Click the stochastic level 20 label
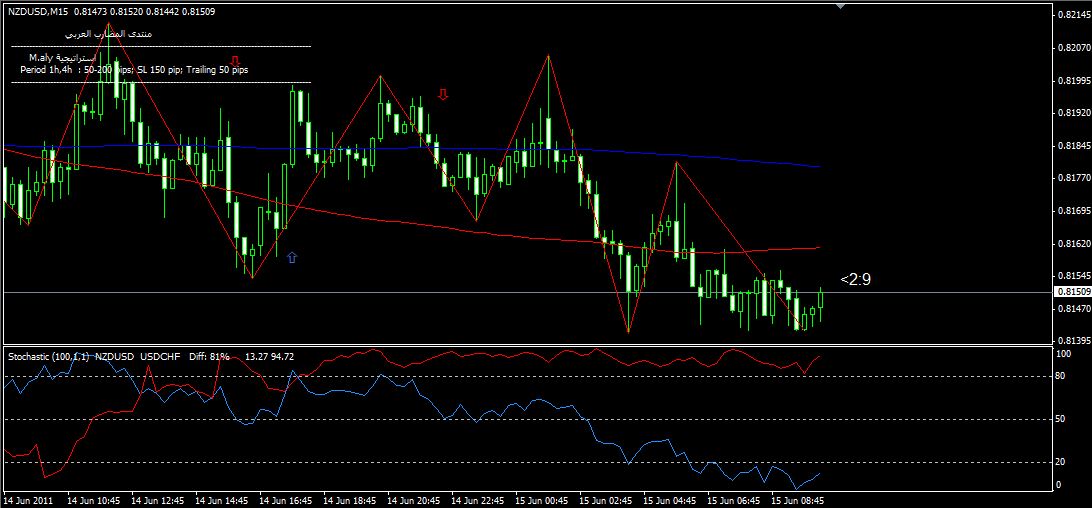 point(1061,462)
